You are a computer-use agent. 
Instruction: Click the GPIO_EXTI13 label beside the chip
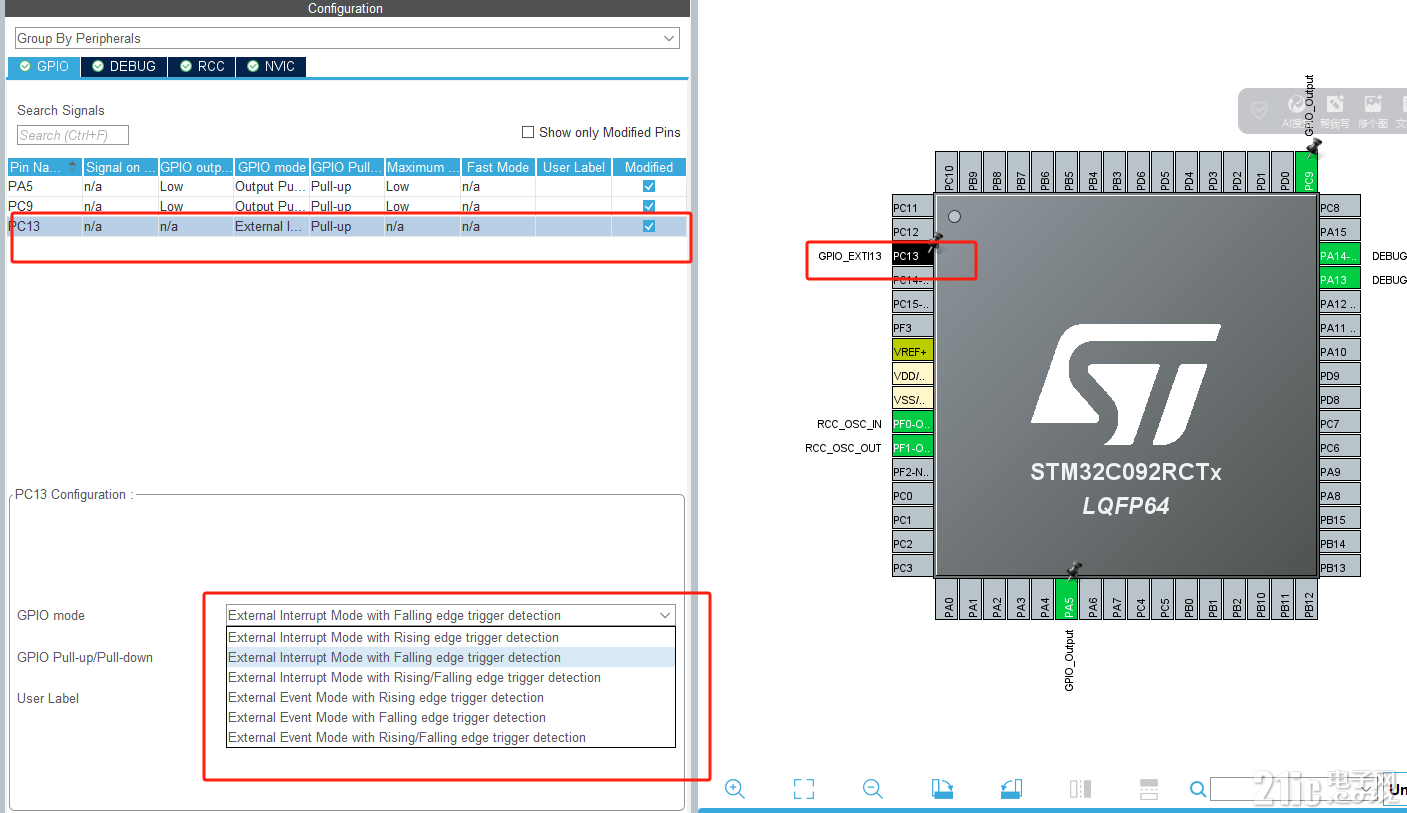pos(850,256)
